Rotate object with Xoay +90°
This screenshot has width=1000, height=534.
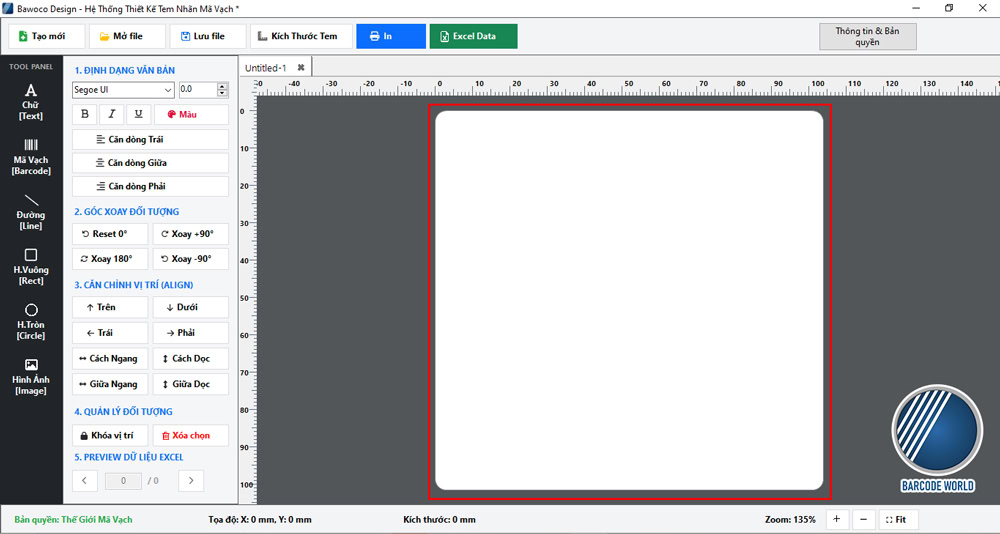191,234
